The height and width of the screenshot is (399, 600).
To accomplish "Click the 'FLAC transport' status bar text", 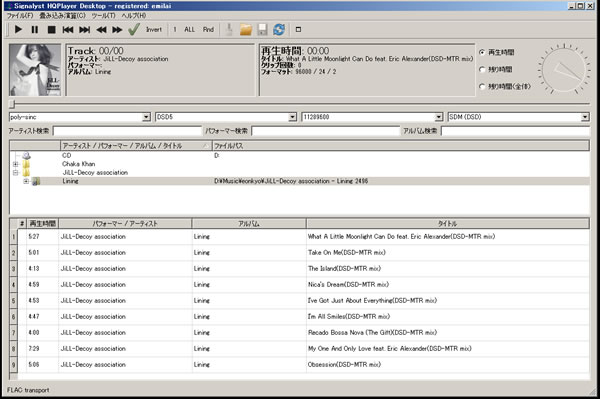I will (28, 390).
